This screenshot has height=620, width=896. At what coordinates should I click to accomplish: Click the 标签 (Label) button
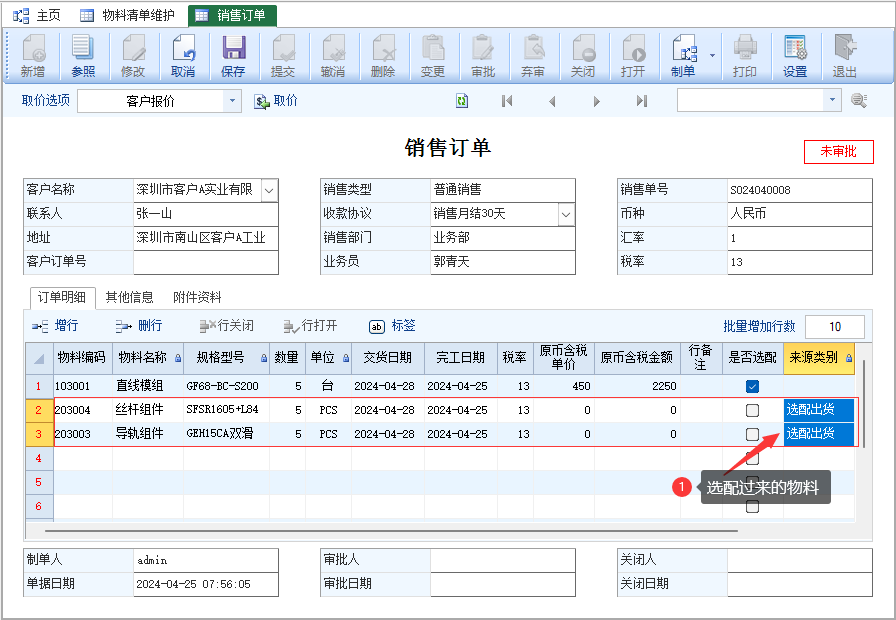(392, 326)
